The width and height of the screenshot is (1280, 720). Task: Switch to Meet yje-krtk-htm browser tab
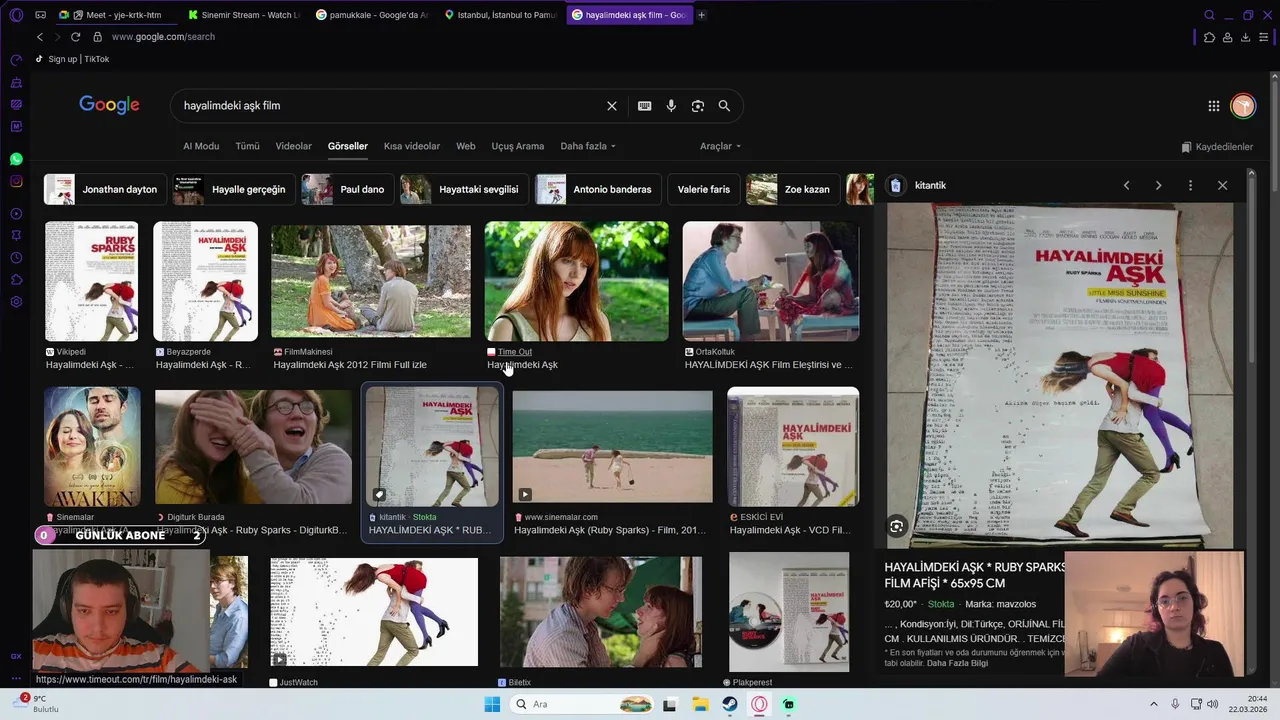click(x=116, y=15)
